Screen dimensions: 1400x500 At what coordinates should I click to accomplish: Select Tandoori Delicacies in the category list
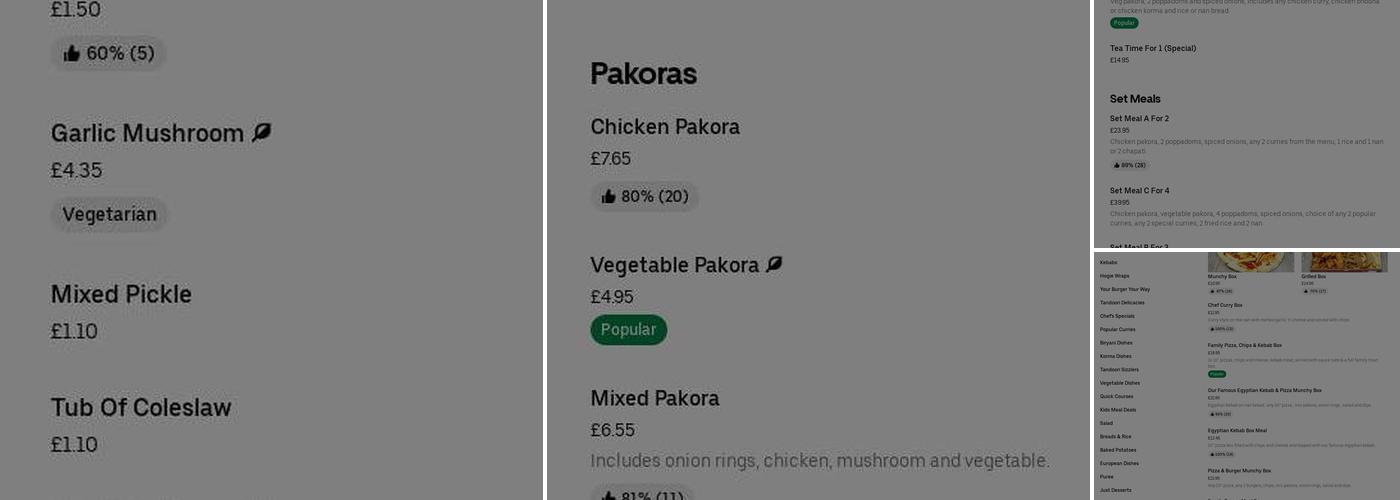[x=1122, y=302]
